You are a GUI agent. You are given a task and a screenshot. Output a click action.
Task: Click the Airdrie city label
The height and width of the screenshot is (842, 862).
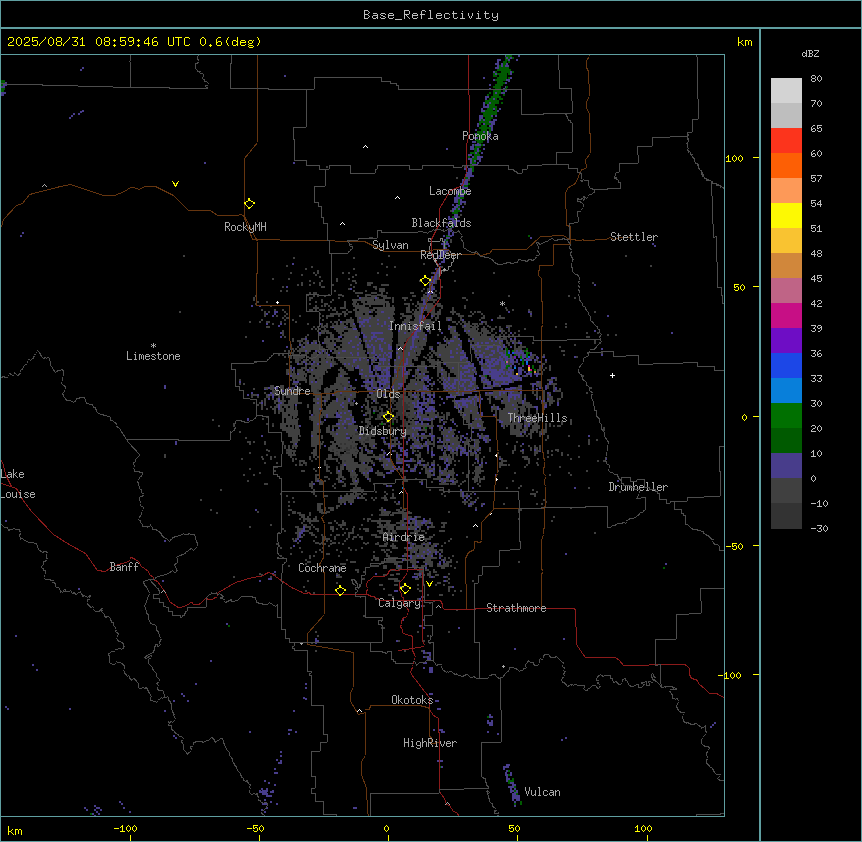pos(404,537)
